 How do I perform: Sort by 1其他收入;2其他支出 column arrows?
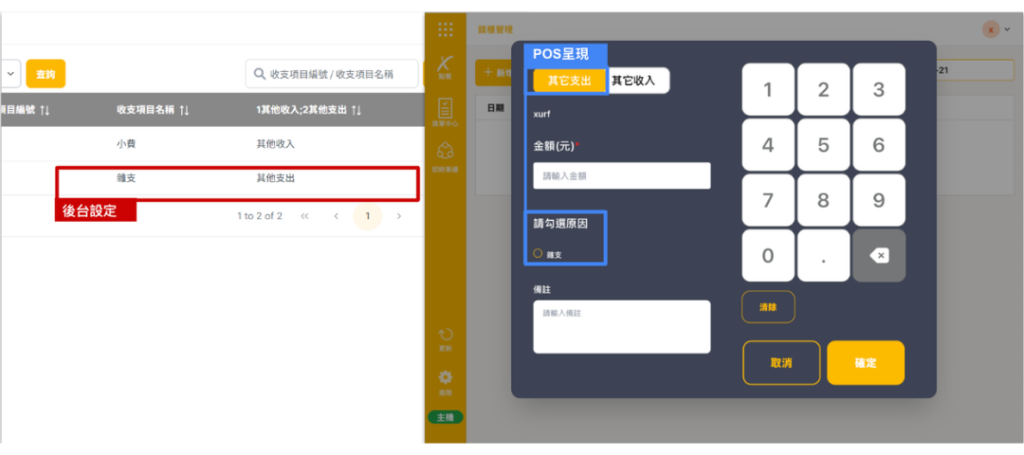click(x=357, y=110)
